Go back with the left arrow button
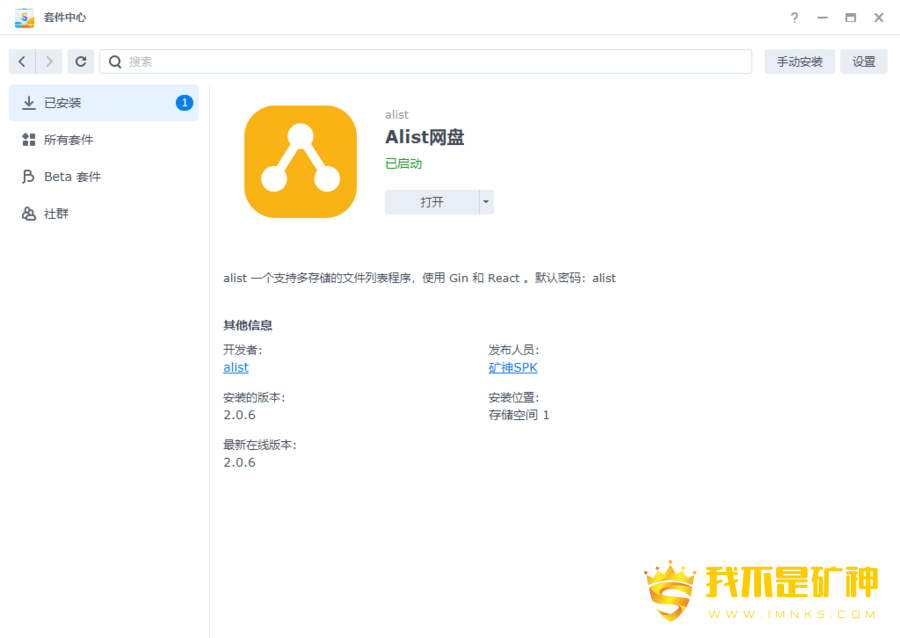Viewport: 900px width, 638px height. (22, 61)
